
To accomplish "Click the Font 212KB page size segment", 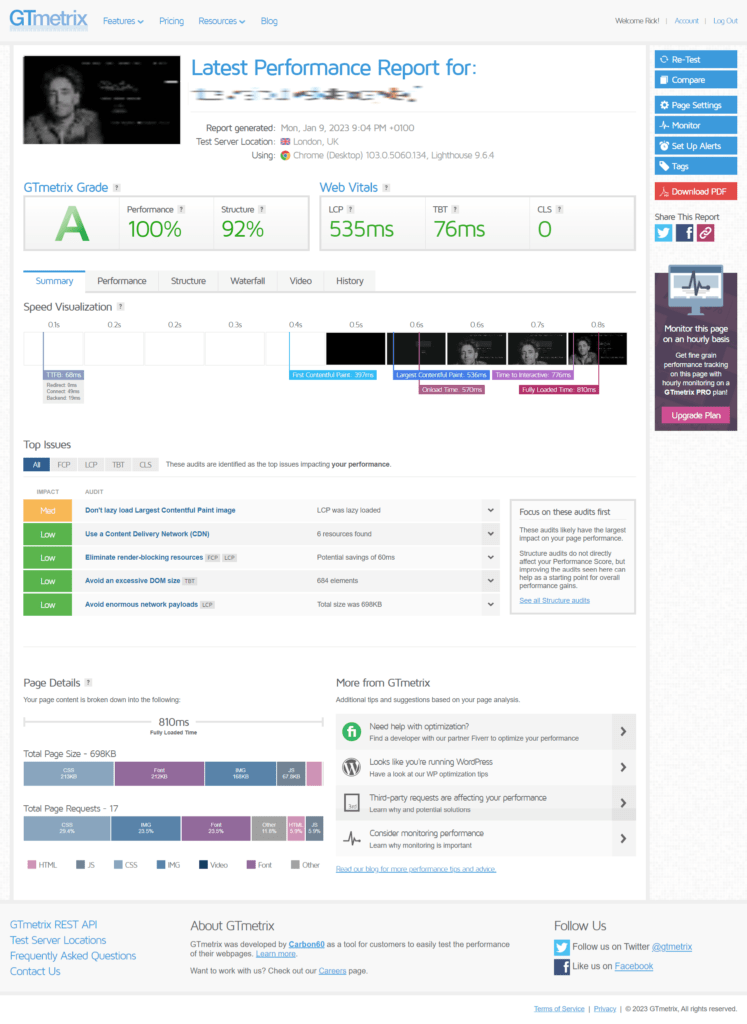I will [159, 774].
